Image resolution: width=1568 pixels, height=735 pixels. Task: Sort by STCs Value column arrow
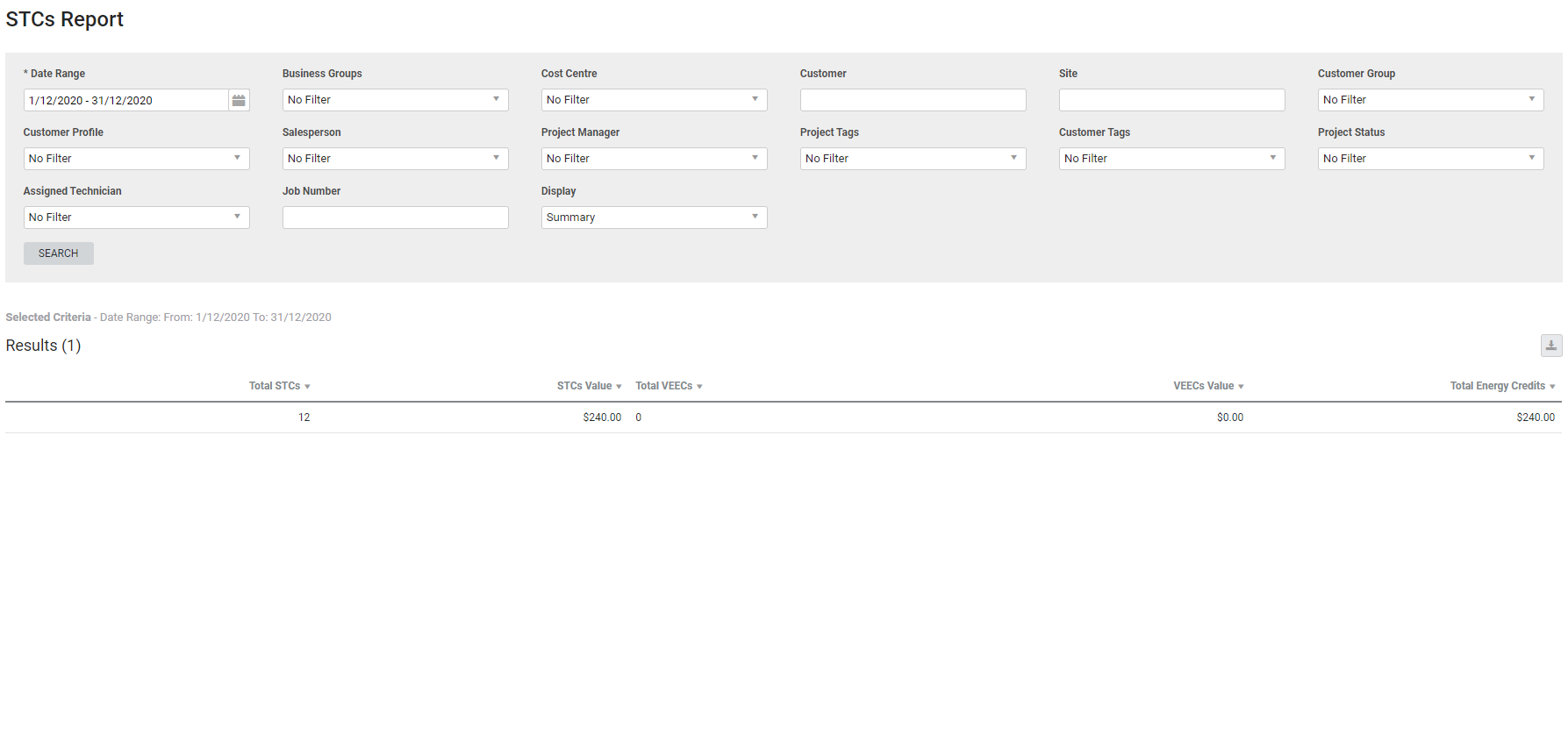[619, 387]
